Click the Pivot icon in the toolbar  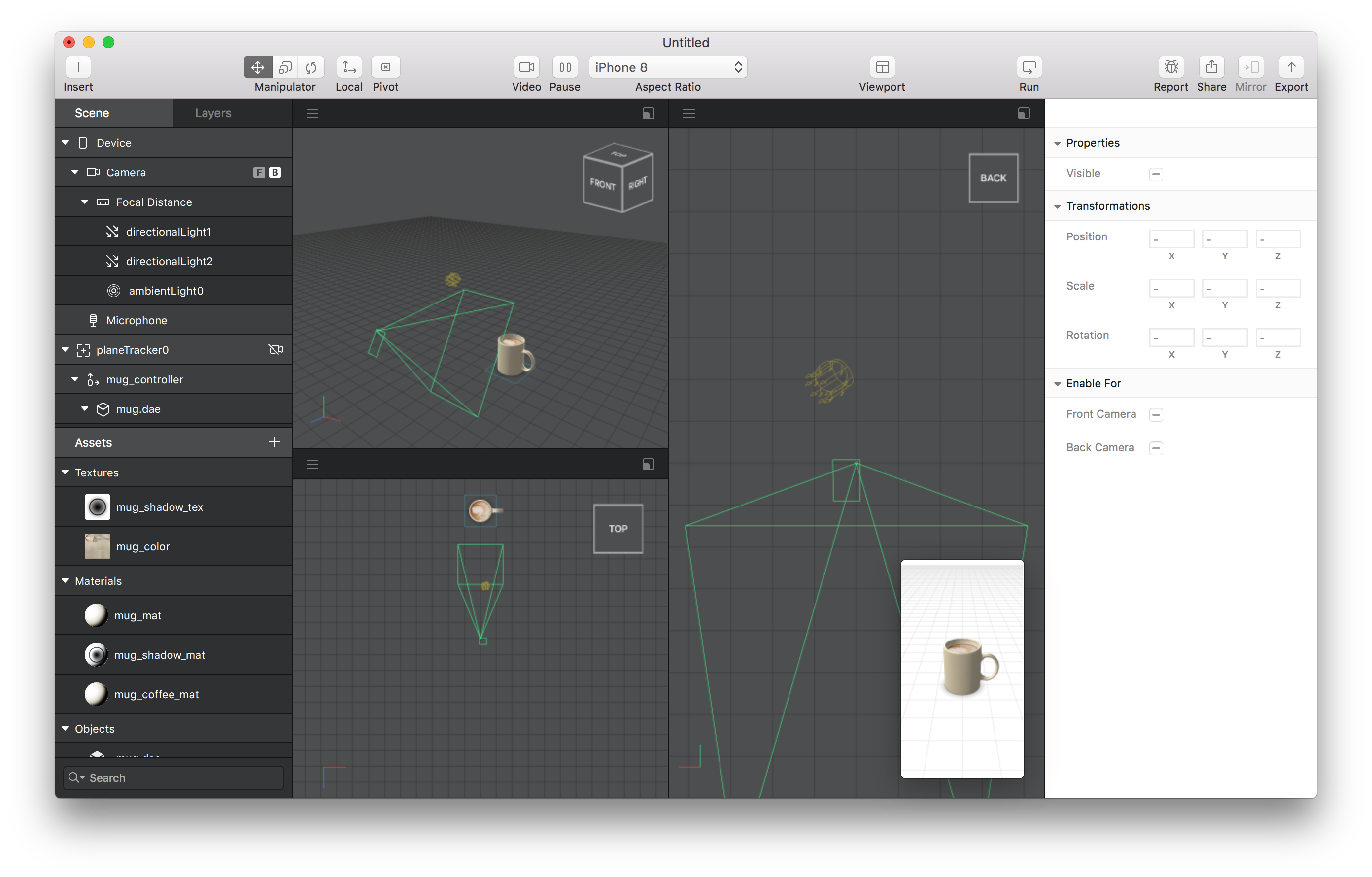(386, 67)
